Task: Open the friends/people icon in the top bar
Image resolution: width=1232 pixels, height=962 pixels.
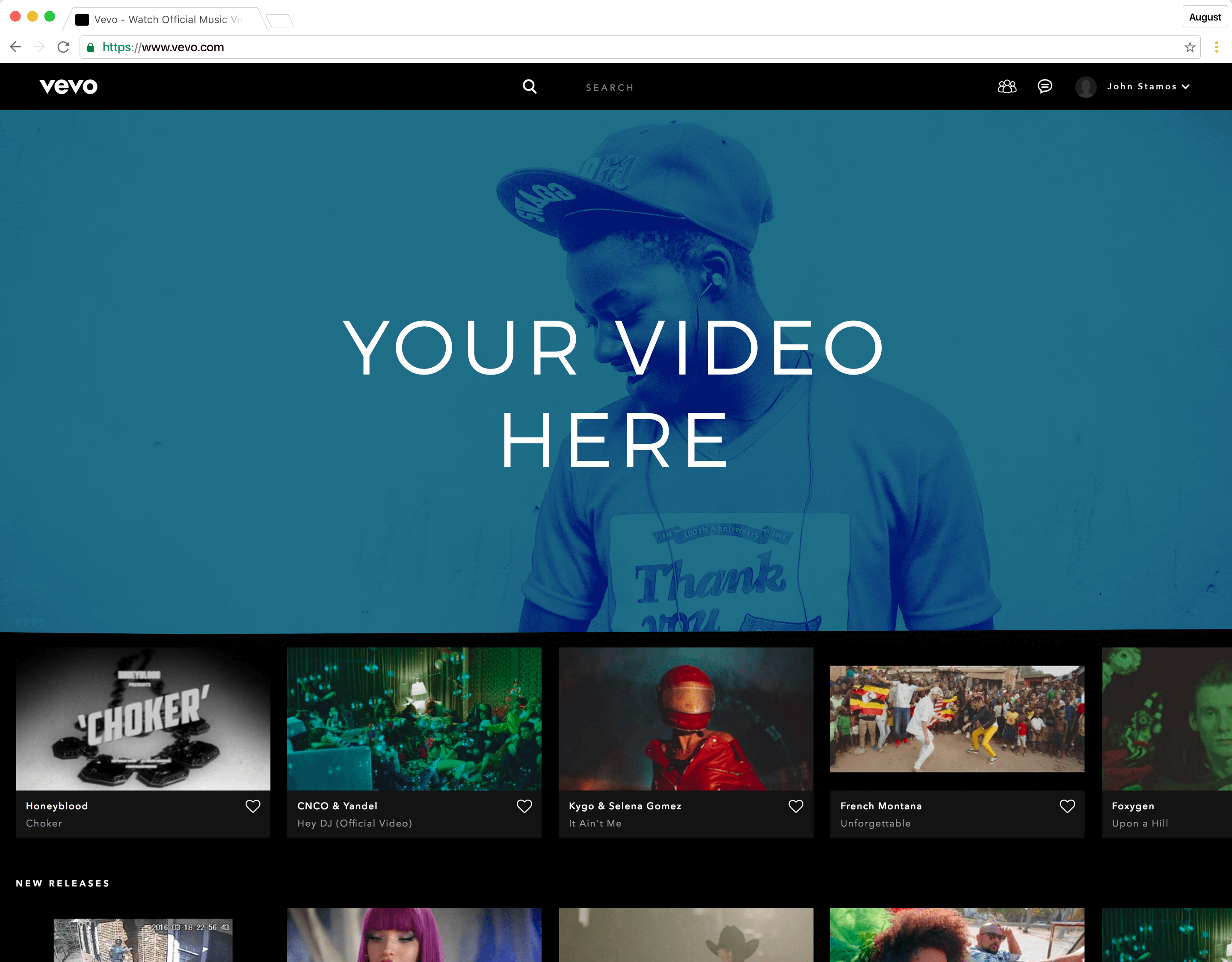Action: (1007, 86)
